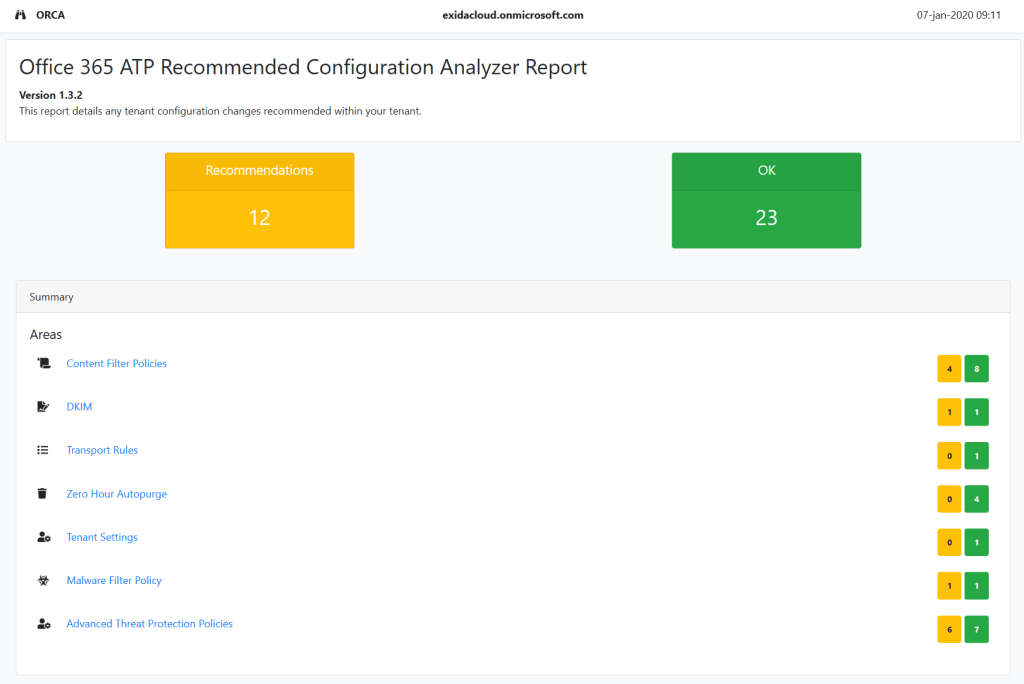Open the Malware Filter Policy link

[x=113, y=580]
